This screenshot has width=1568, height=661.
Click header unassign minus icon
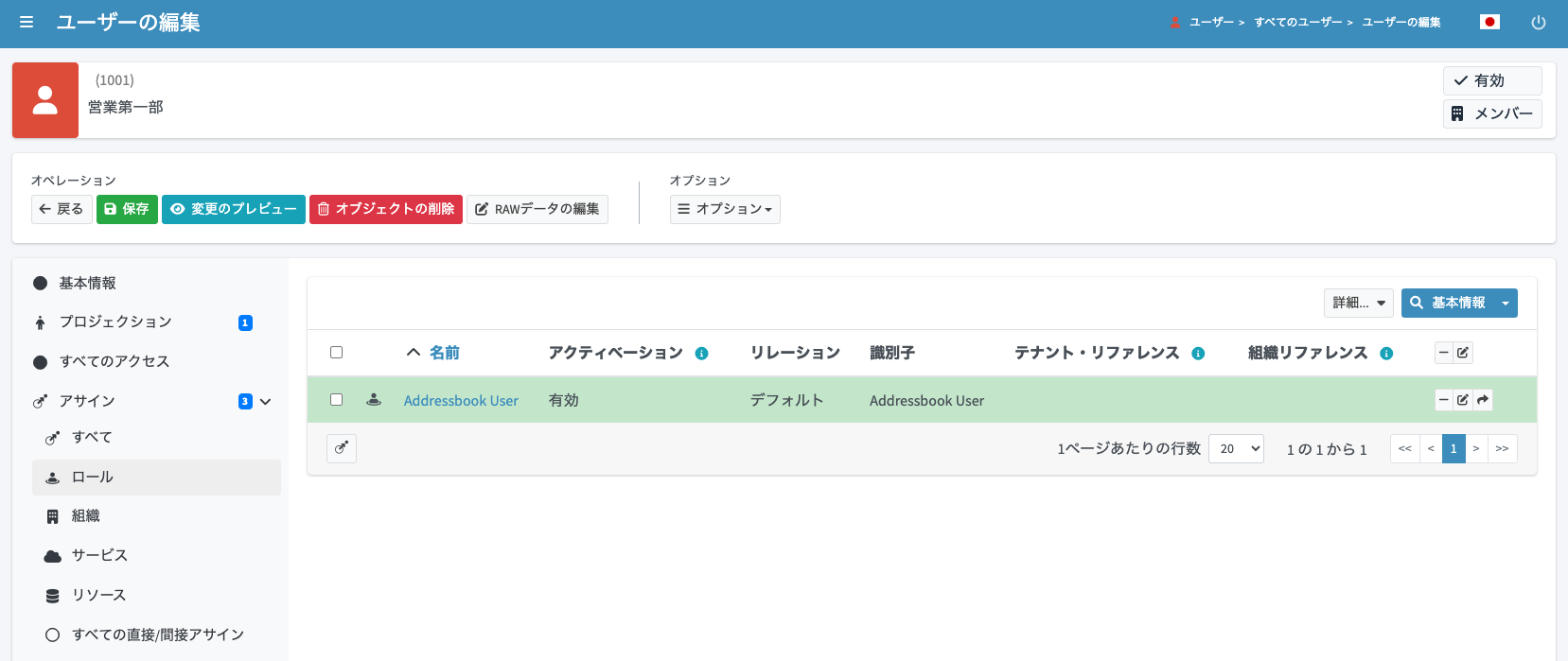(x=1444, y=353)
